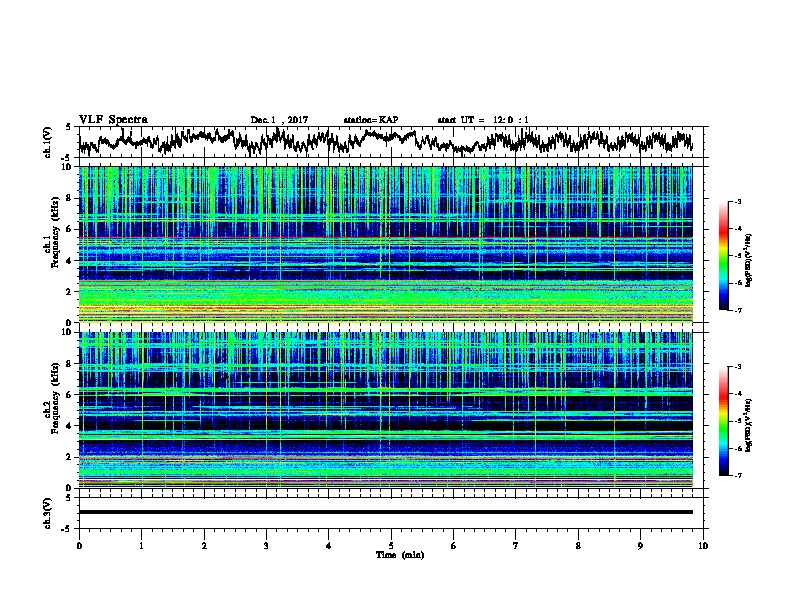Click the time axis tick label "3"
792x612 pixels.
(266, 546)
